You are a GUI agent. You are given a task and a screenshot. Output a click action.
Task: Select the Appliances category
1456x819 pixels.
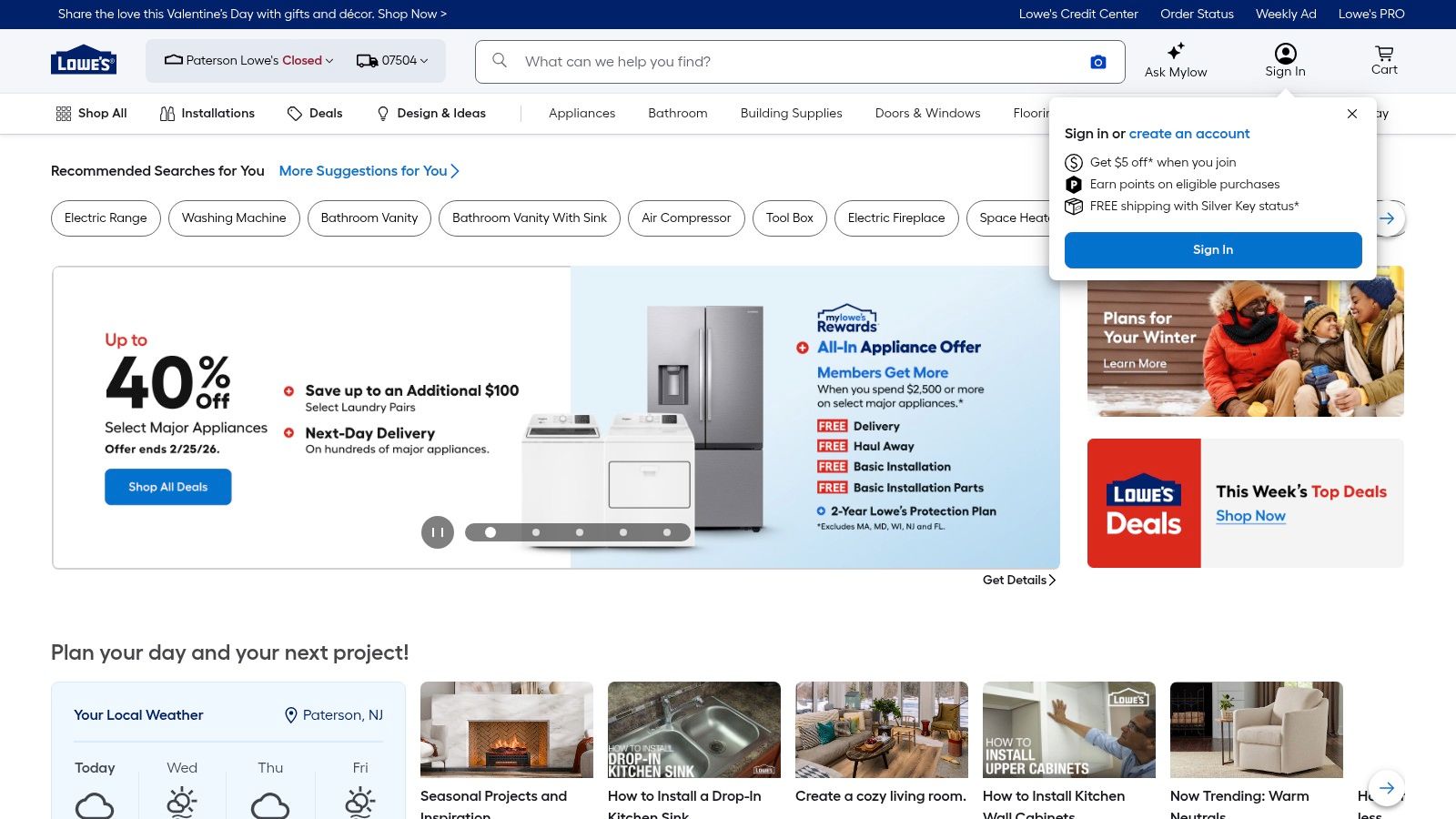581,114
